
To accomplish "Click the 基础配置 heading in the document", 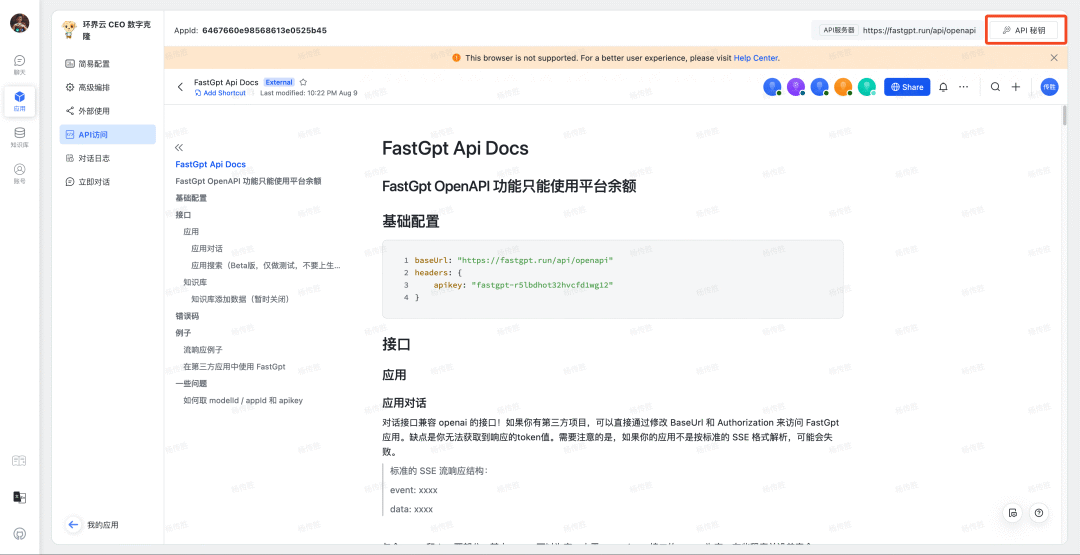I will [x=411, y=221].
